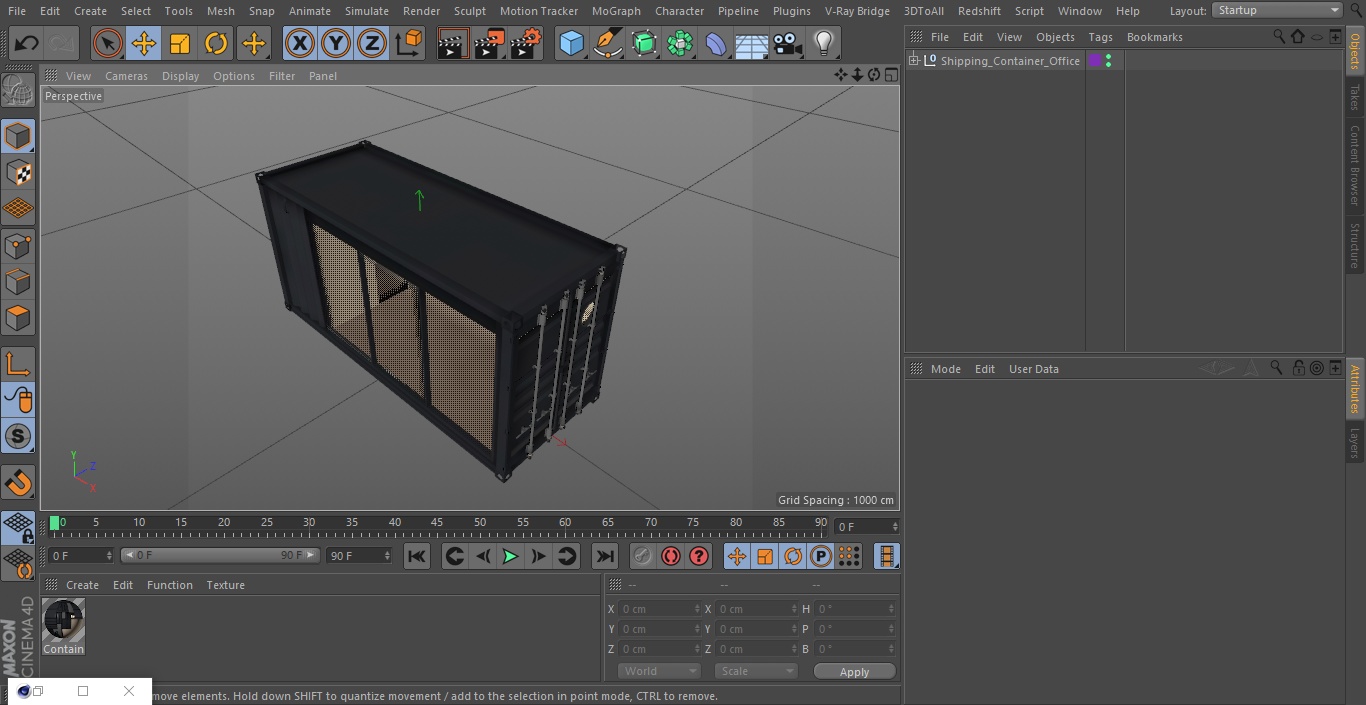Screen dimensions: 1366x705
Task: Open Object manager Bookmarks menu
Action: pos(1154,37)
